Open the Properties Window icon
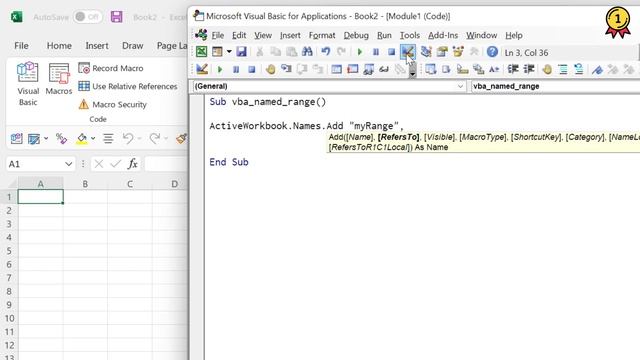 pyautogui.click(x=442, y=52)
